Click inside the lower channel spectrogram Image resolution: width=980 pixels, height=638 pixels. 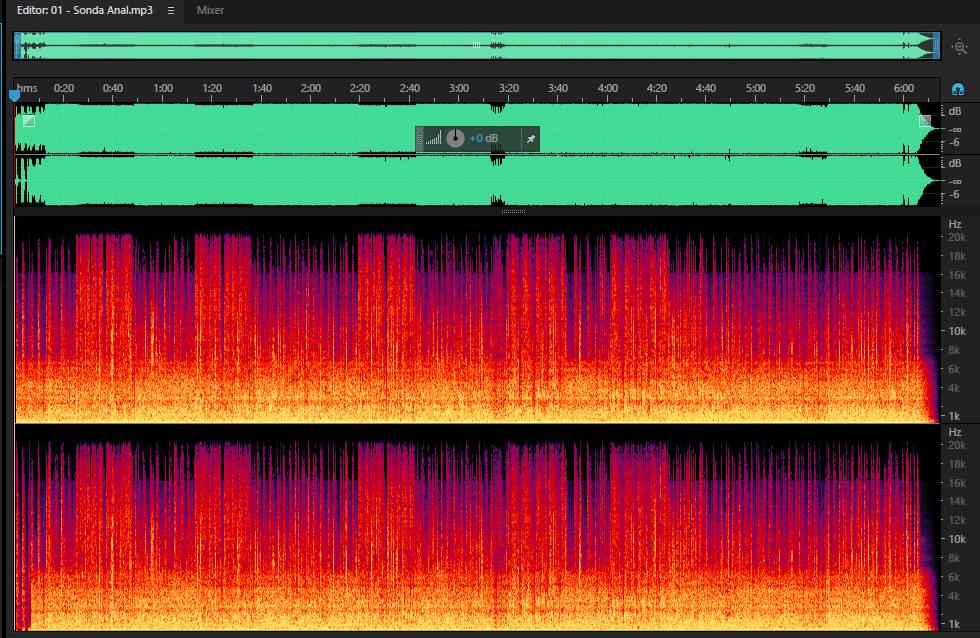478,528
